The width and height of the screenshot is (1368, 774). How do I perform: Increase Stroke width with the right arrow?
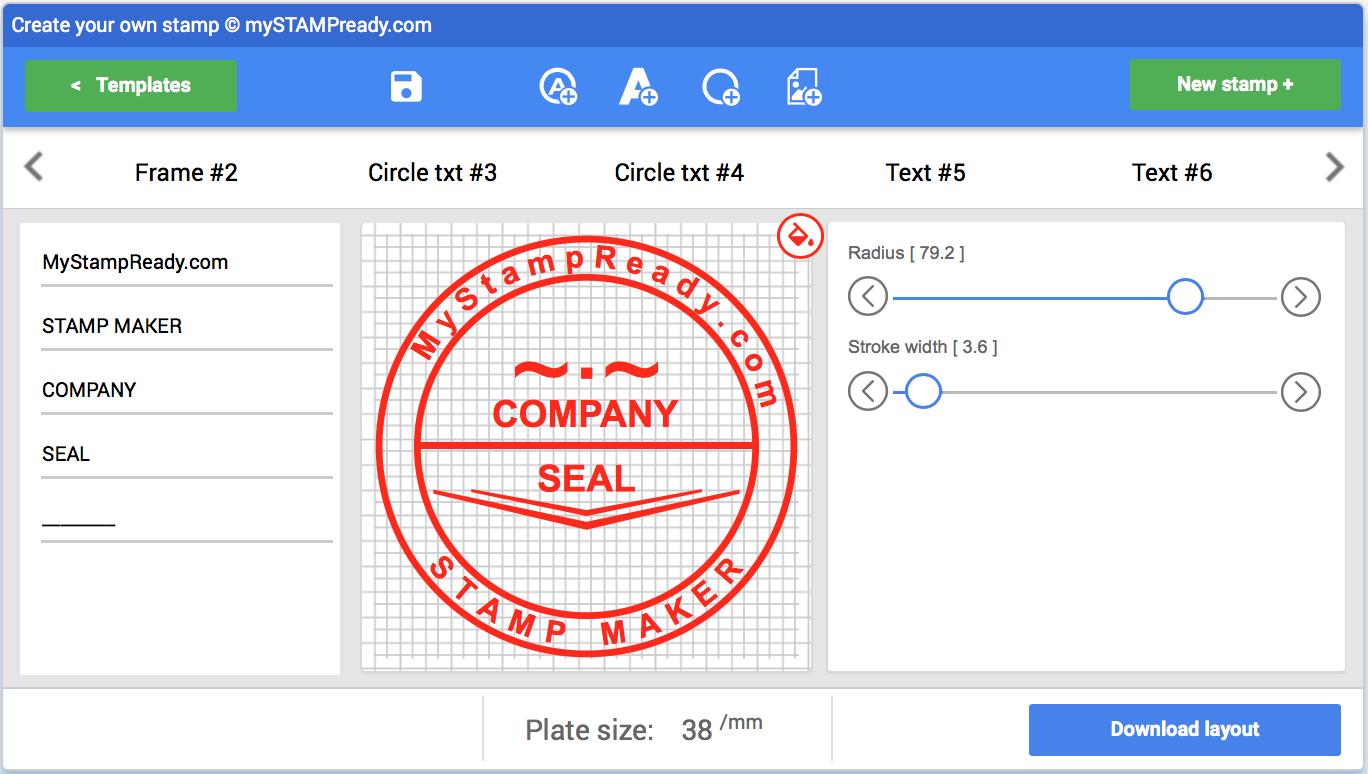[1300, 391]
